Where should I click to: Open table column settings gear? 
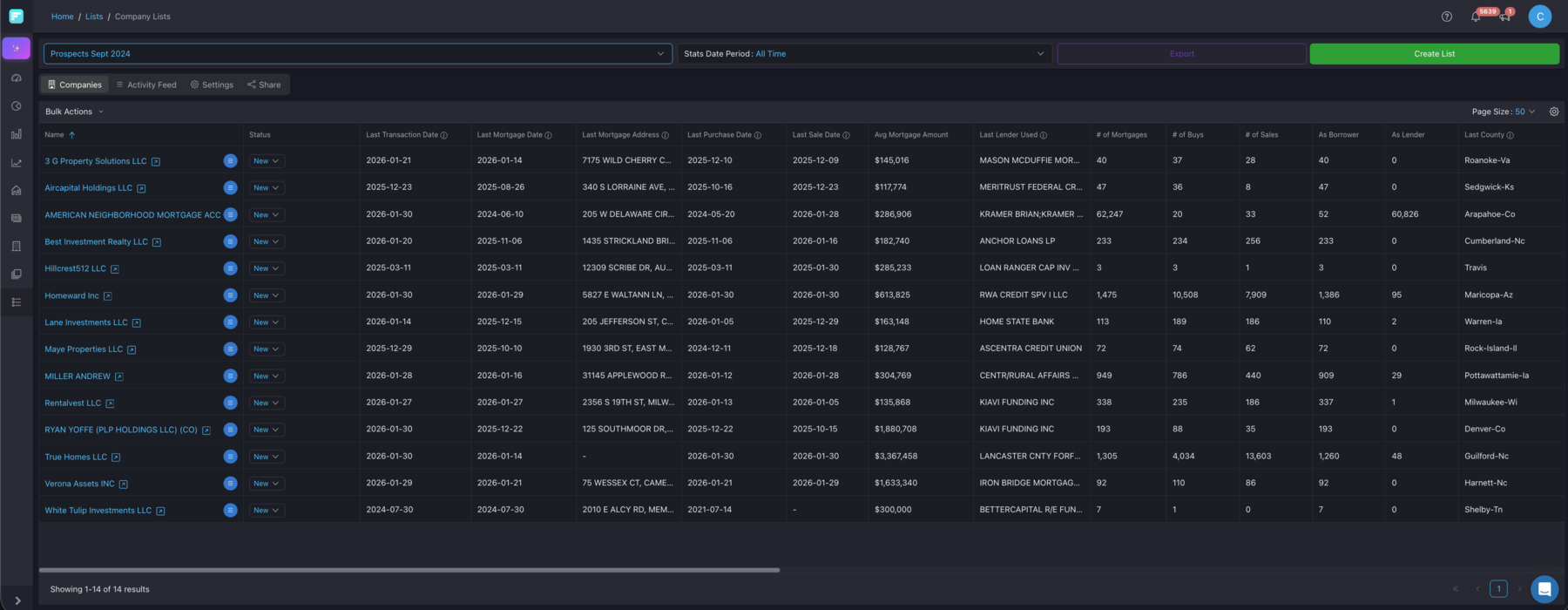pyautogui.click(x=1554, y=112)
